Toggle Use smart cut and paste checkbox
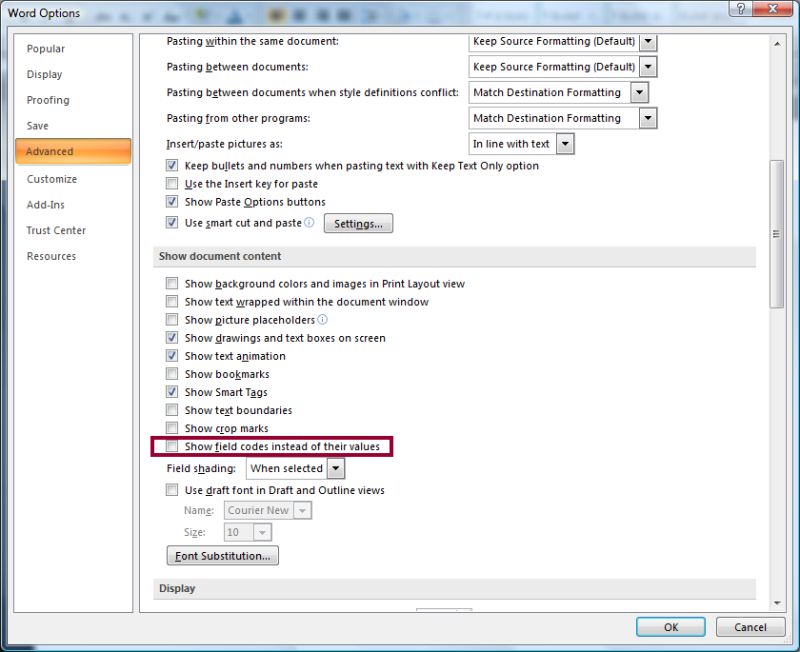This screenshot has height=652, width=800. 172,222
